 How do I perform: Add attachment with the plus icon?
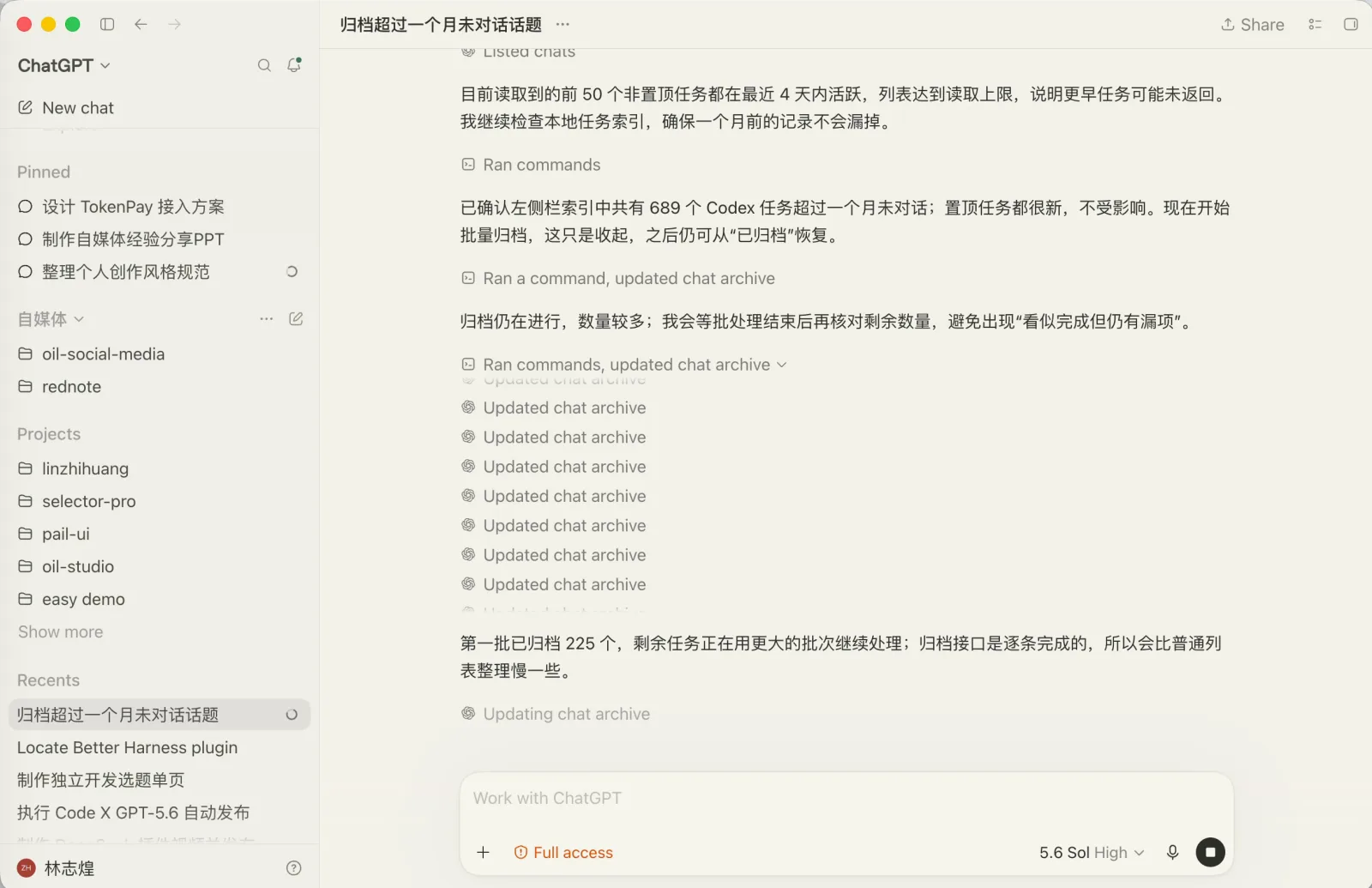tap(483, 852)
